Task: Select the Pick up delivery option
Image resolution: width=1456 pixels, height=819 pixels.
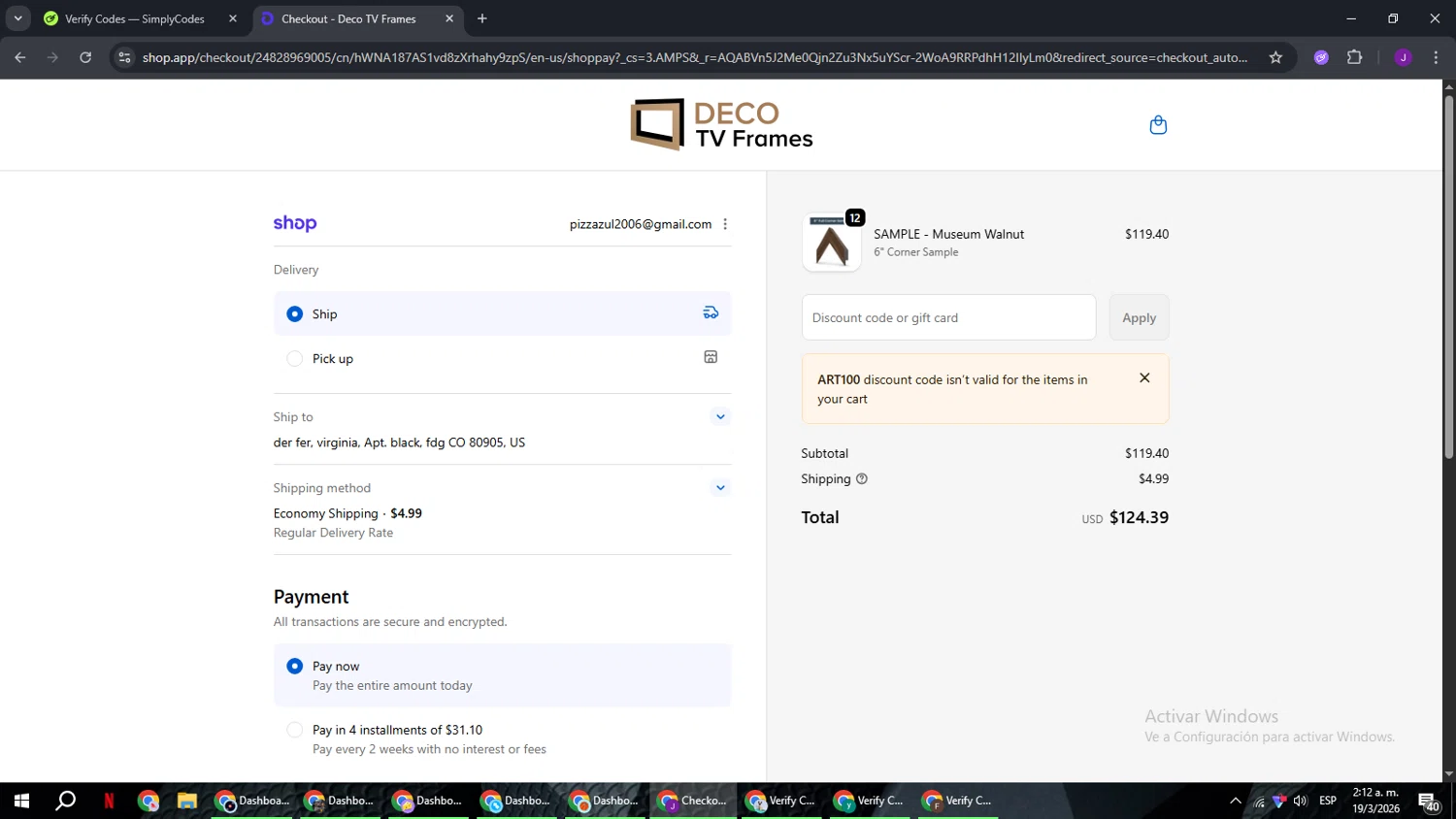Action: pos(295,359)
